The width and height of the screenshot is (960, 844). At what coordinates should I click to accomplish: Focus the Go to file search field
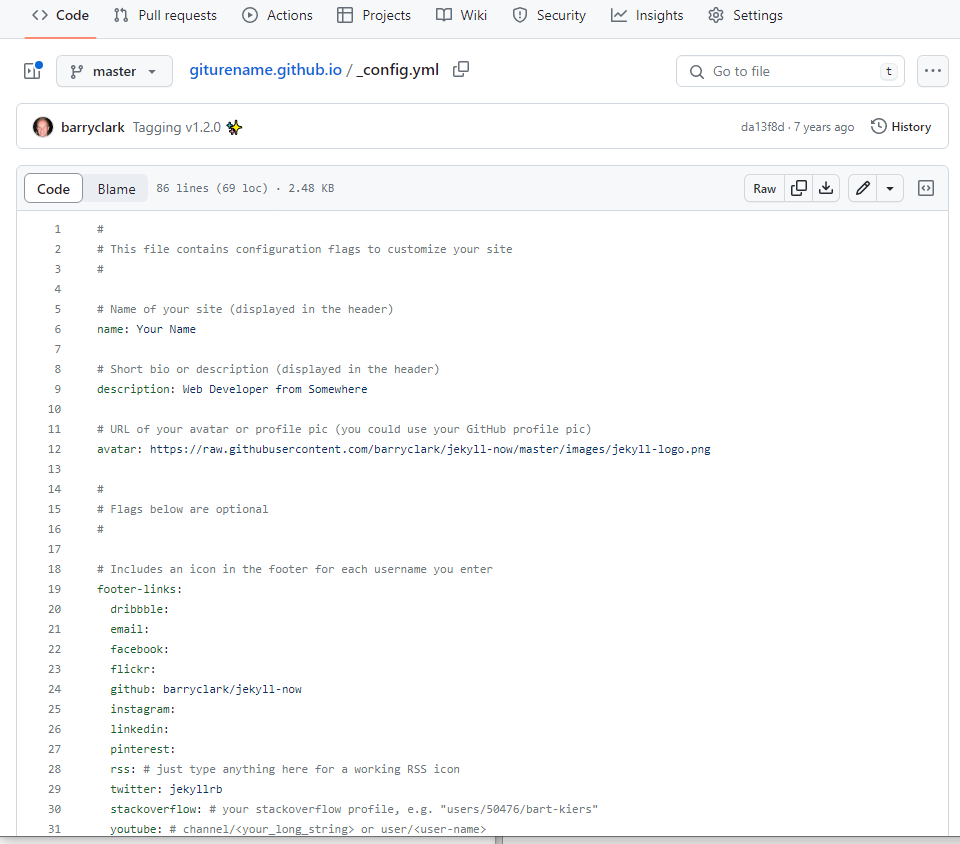coord(790,71)
